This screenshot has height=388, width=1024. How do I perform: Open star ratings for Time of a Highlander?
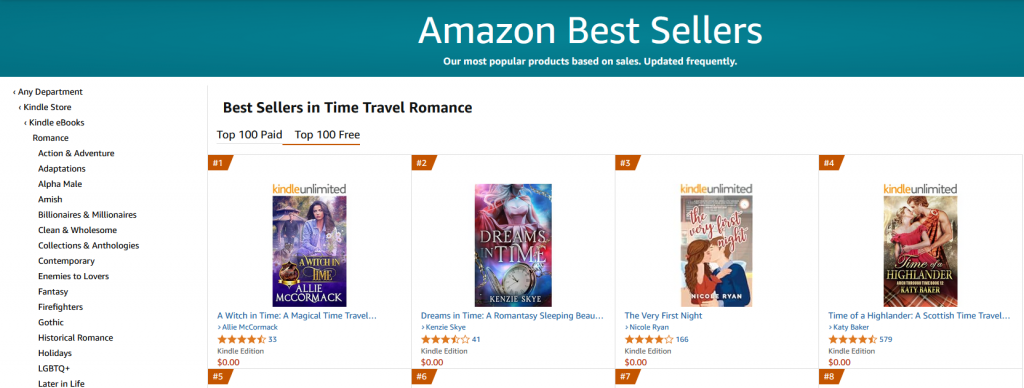click(x=852, y=340)
